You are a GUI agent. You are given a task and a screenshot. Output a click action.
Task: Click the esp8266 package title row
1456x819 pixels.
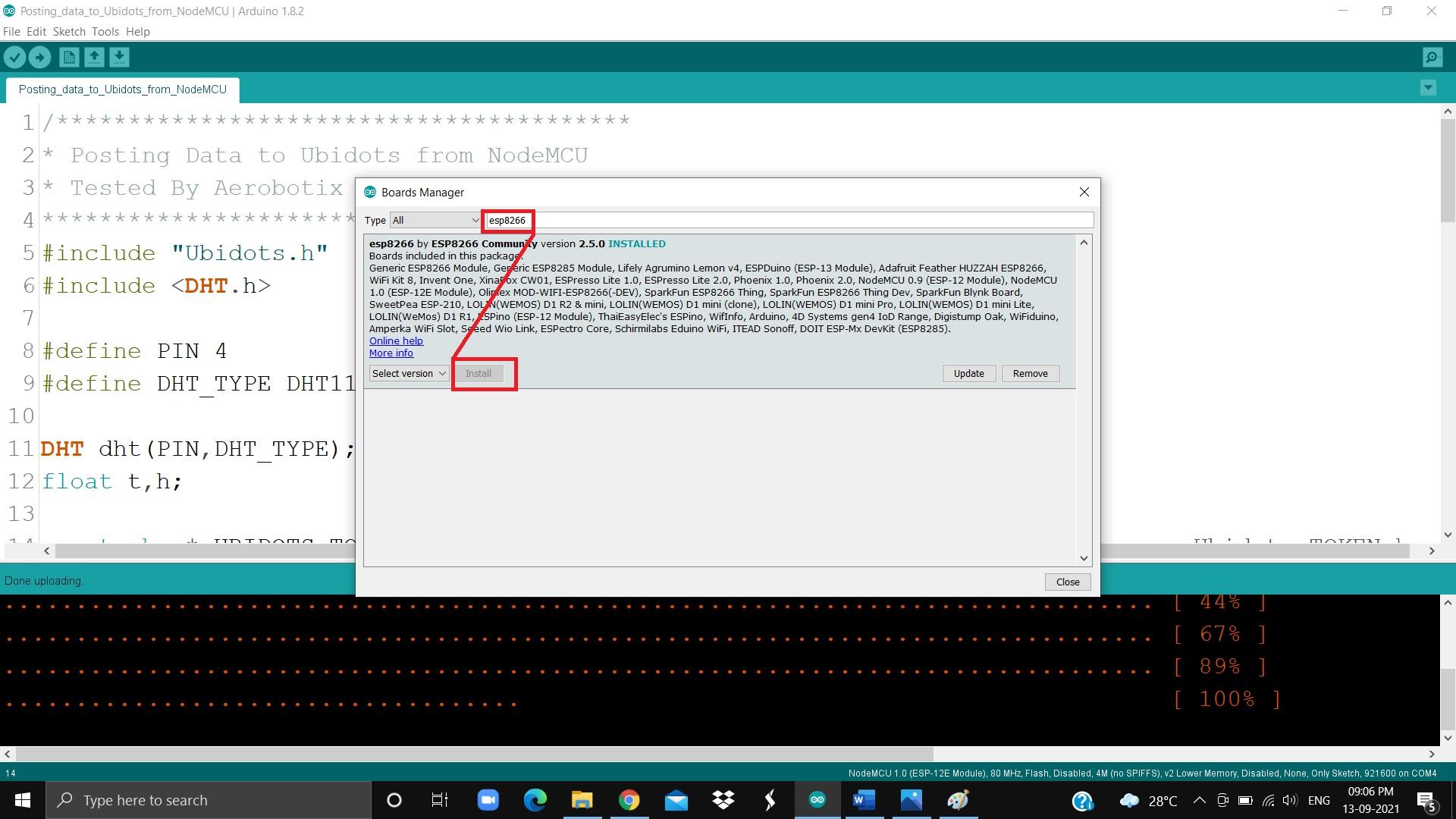click(x=517, y=244)
